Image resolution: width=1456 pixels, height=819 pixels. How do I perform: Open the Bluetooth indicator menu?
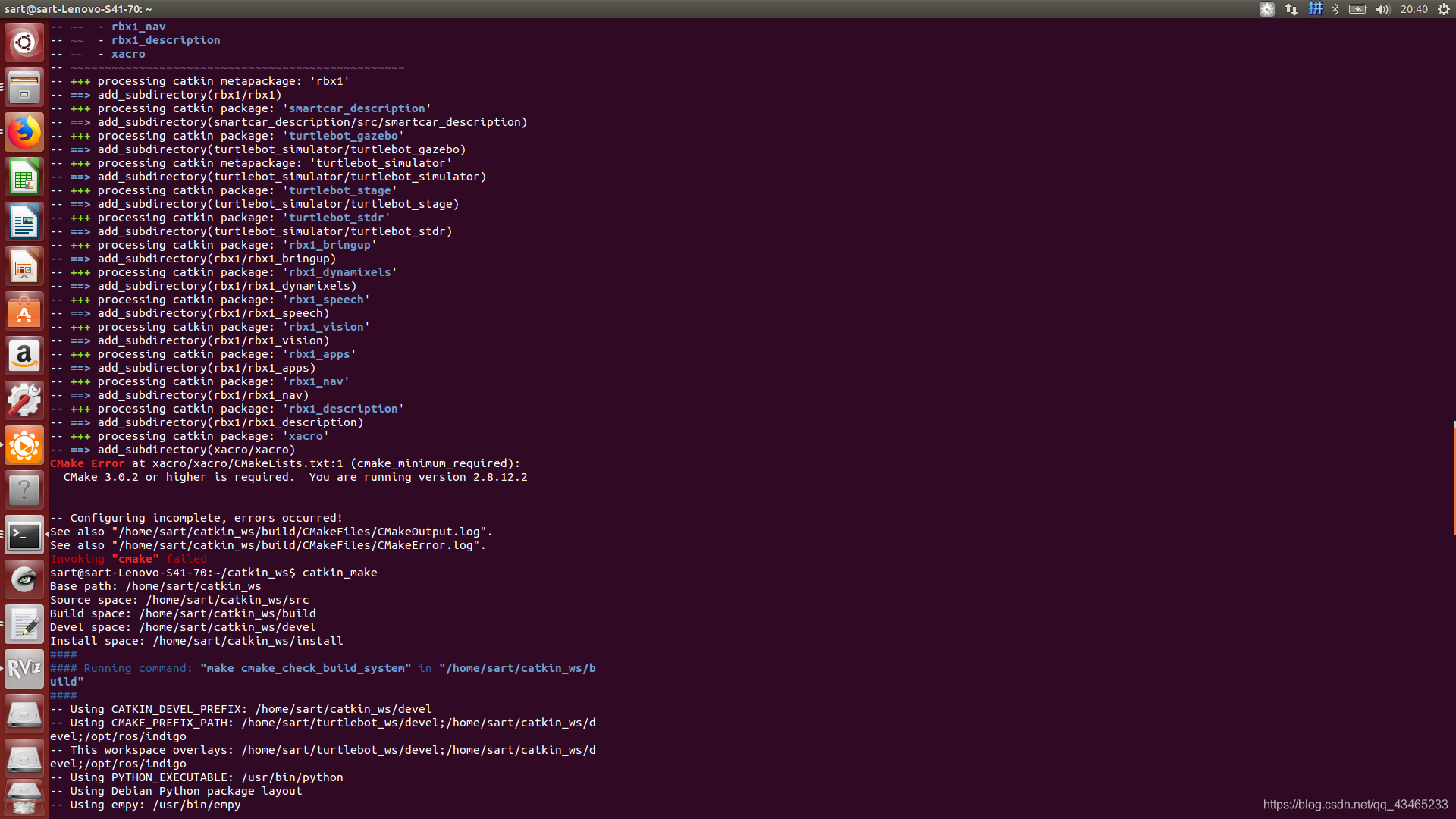(1335, 9)
